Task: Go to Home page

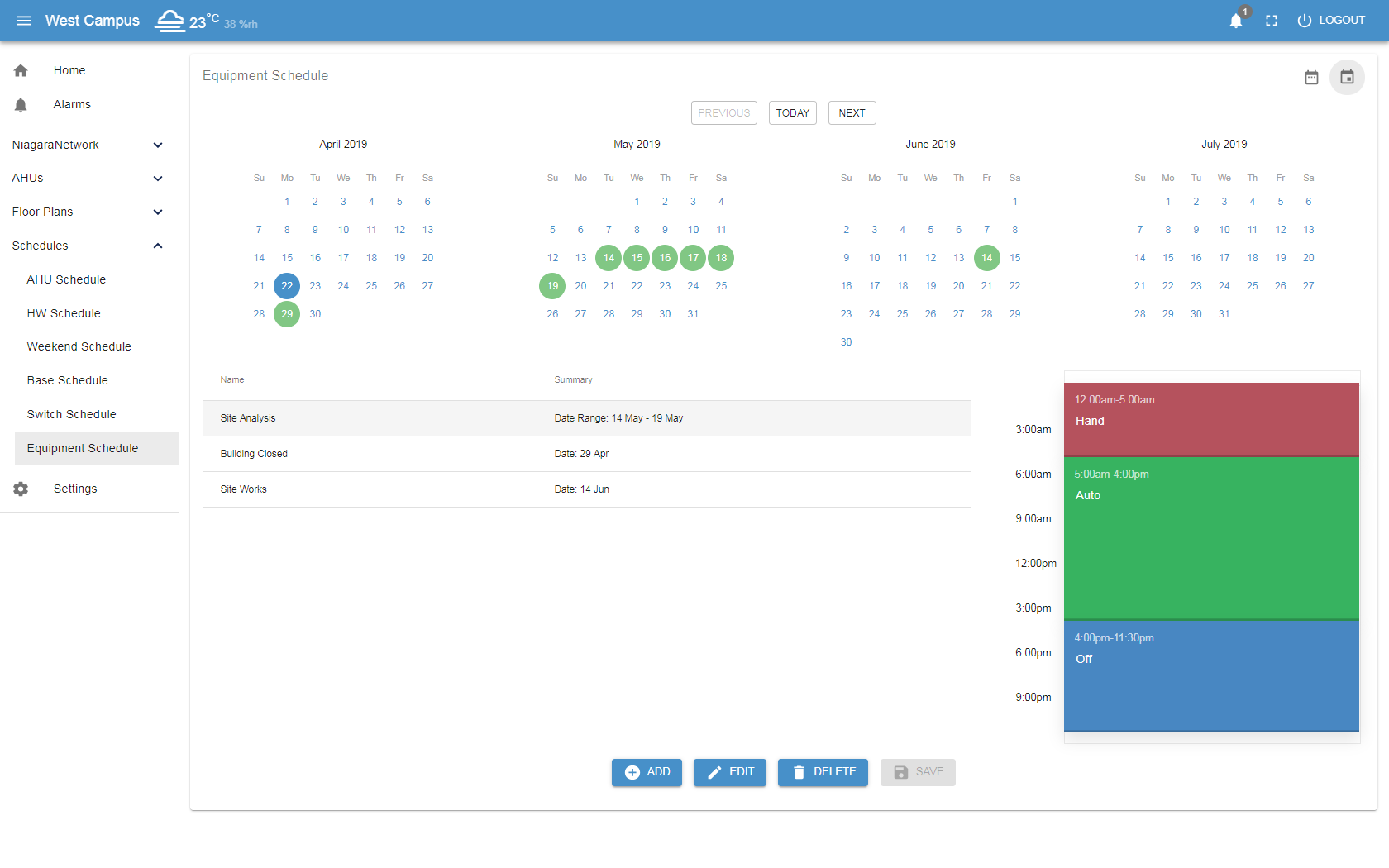Action: (x=69, y=70)
